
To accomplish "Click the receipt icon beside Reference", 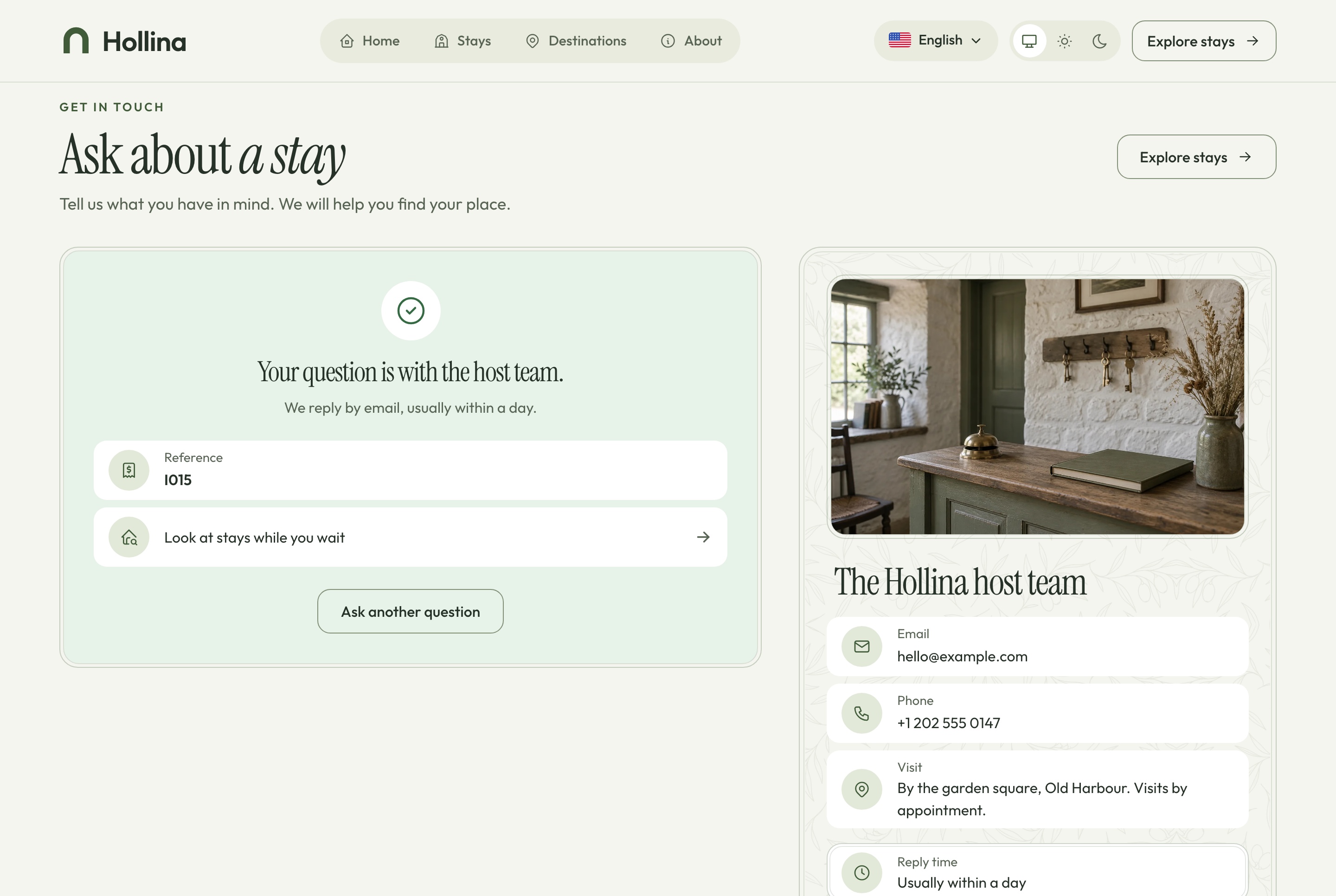I will point(129,470).
